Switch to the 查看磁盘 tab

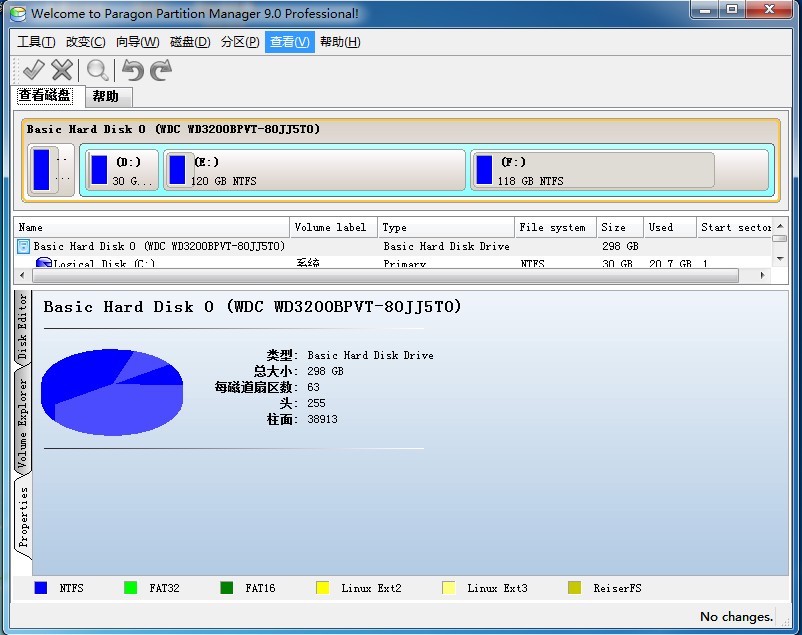click(45, 96)
